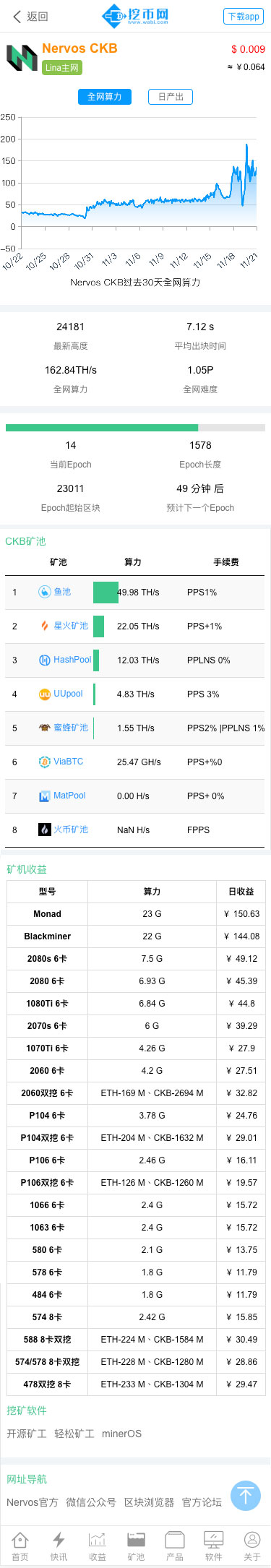Switch chart to 全网算力 tab
271x1568 pixels.
[105, 97]
